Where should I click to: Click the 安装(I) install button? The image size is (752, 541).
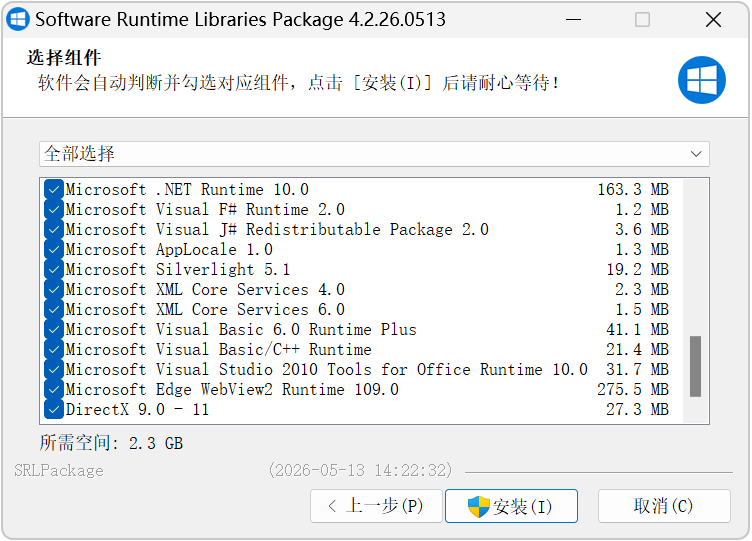point(511,506)
